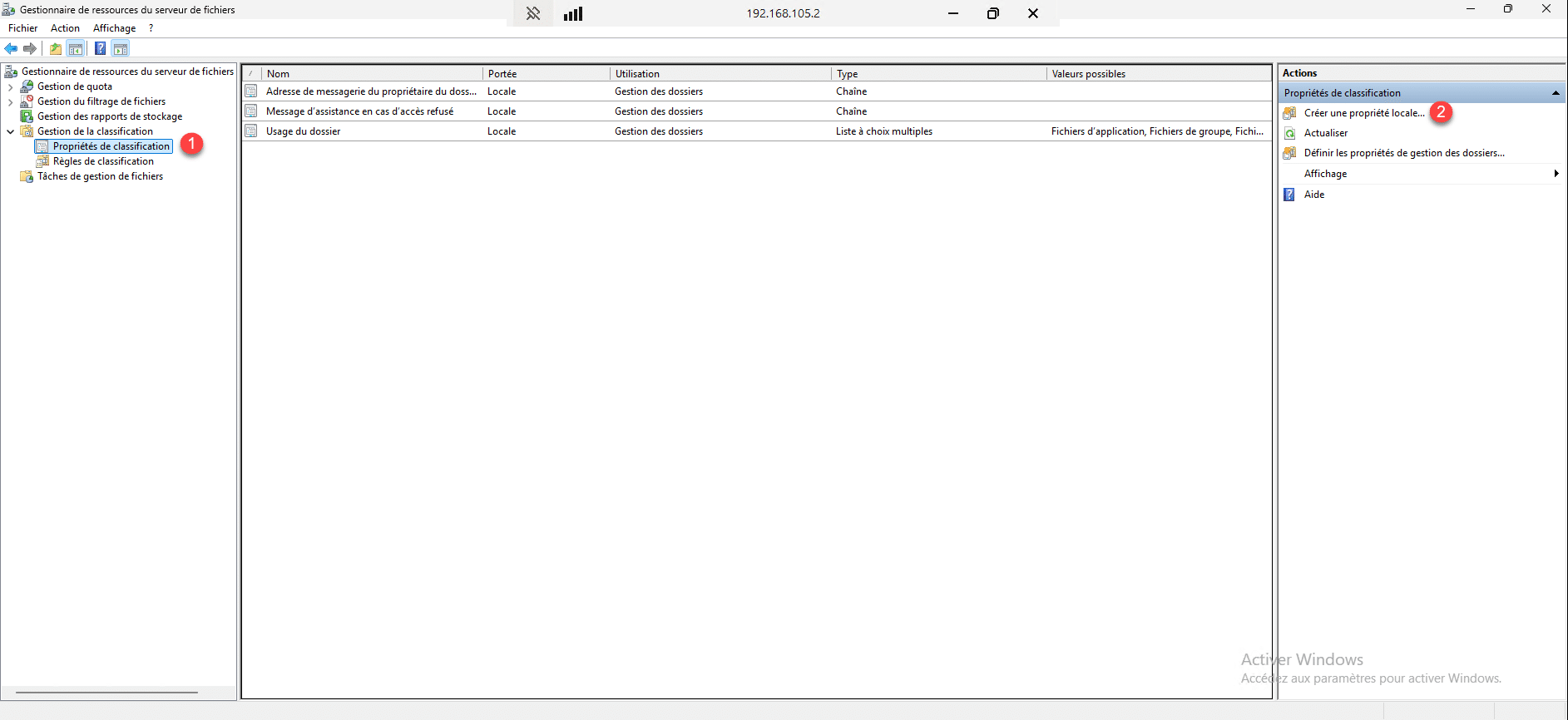
Task: Click Définir les propriétés de gestion des dossiers...
Action: (1404, 153)
